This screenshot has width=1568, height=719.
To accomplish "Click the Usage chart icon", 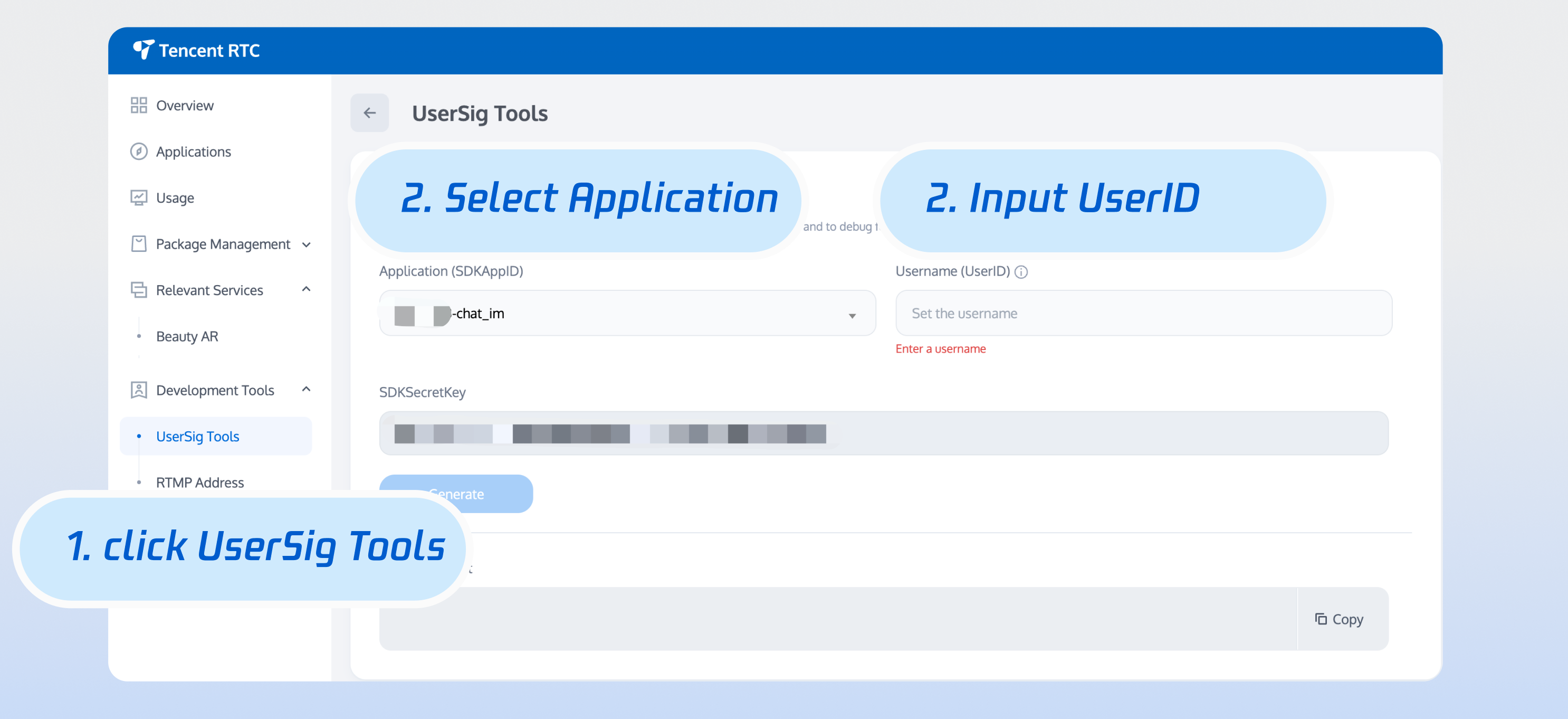I will tap(139, 198).
